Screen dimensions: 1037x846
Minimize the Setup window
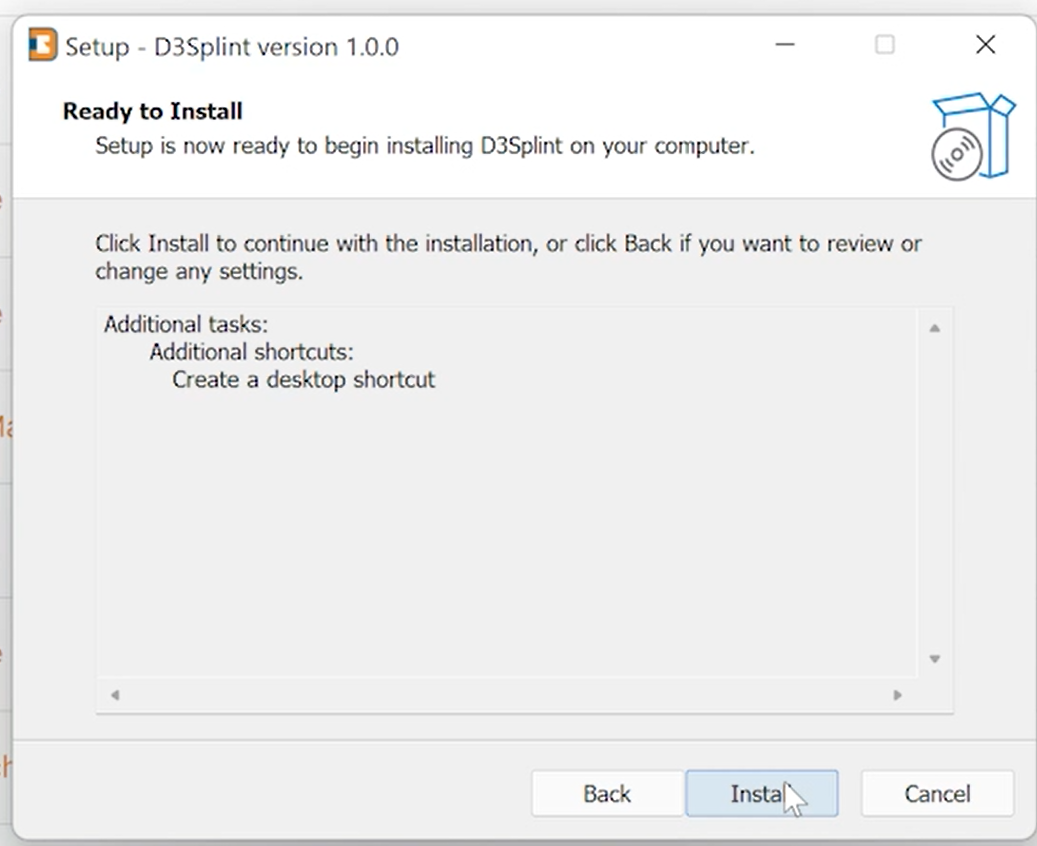785,44
